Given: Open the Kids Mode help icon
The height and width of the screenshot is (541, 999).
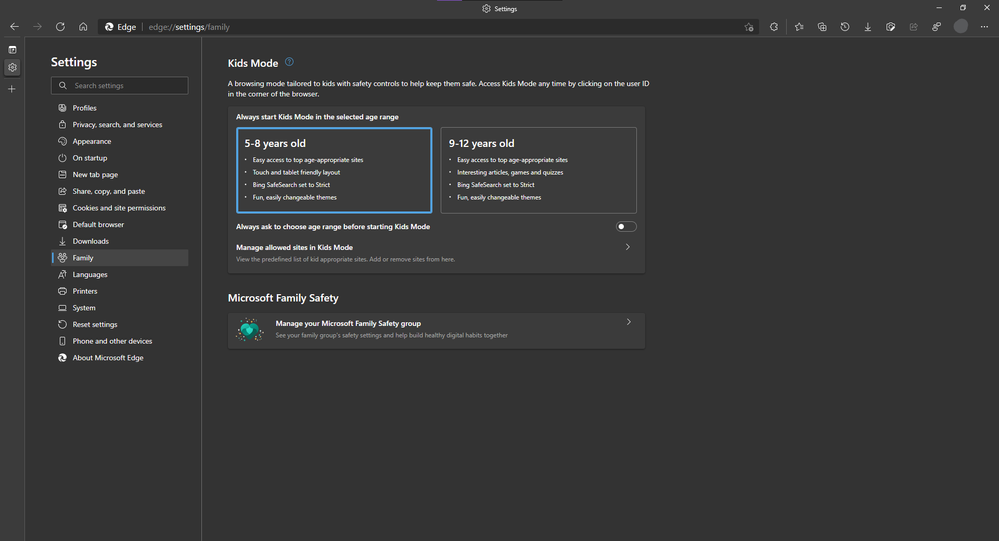Looking at the screenshot, I should pyautogui.click(x=289, y=62).
